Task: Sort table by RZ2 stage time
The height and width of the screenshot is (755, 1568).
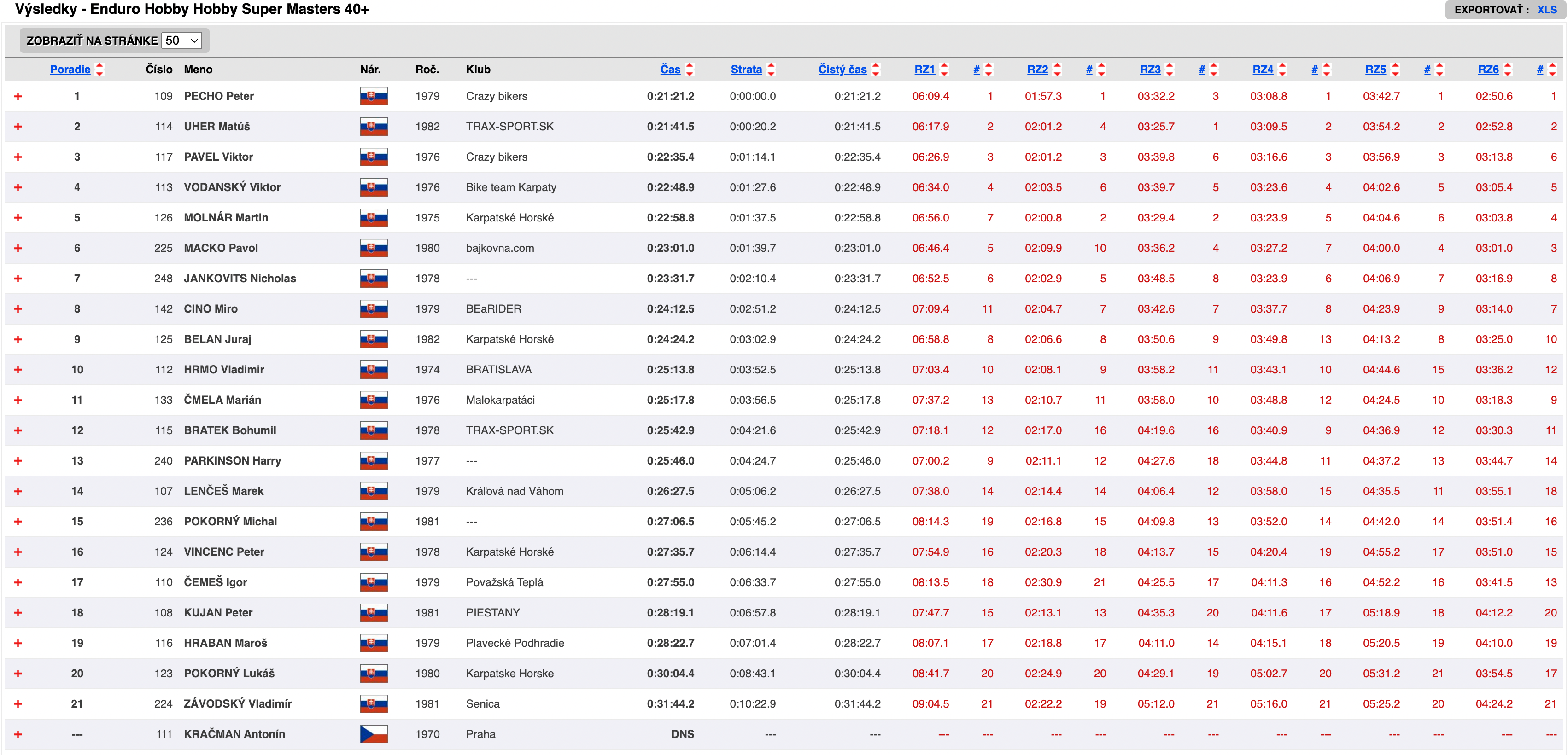Action: [1038, 70]
